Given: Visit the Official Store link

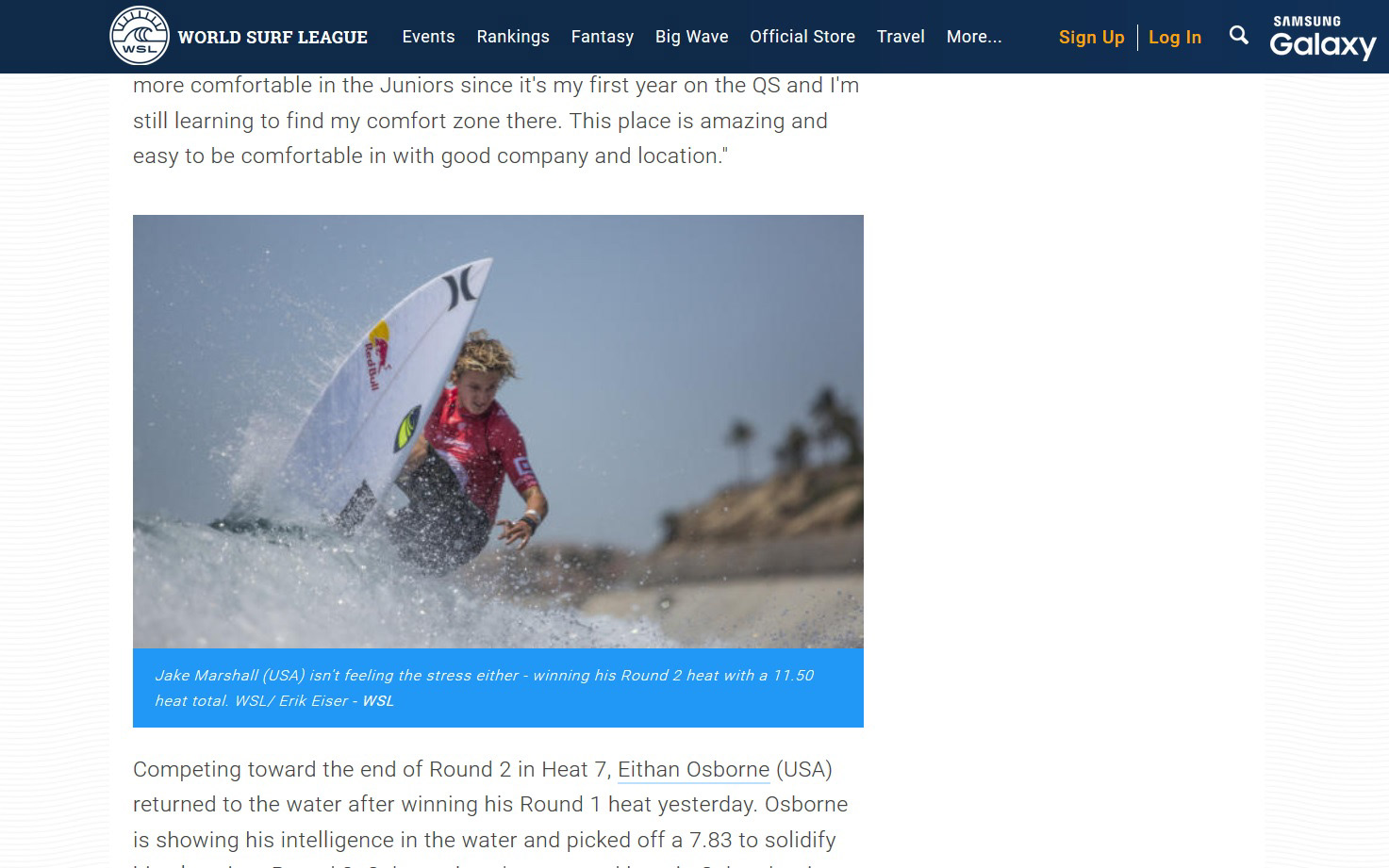Looking at the screenshot, I should tap(802, 37).
